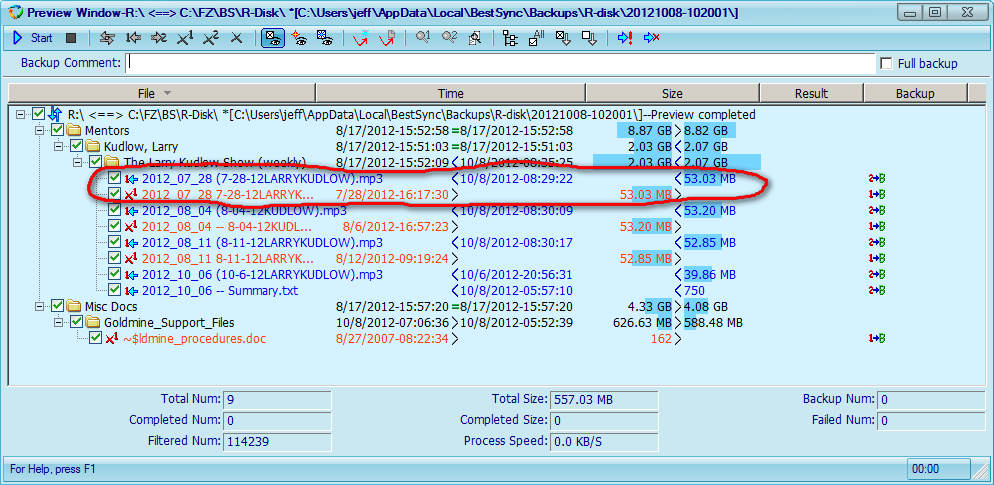The image size is (994, 485).
Task: Click the 750 size of Summary.txt
Action: [694, 290]
